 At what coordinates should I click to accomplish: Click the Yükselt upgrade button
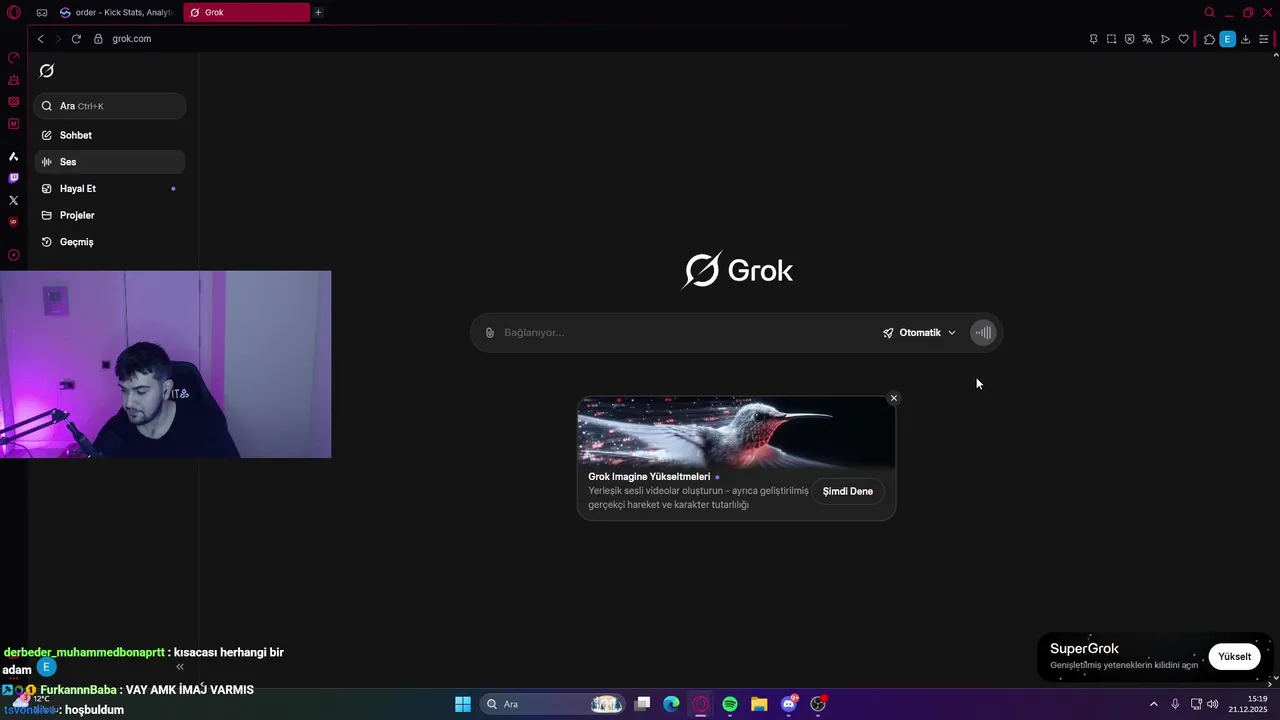coord(1234,657)
